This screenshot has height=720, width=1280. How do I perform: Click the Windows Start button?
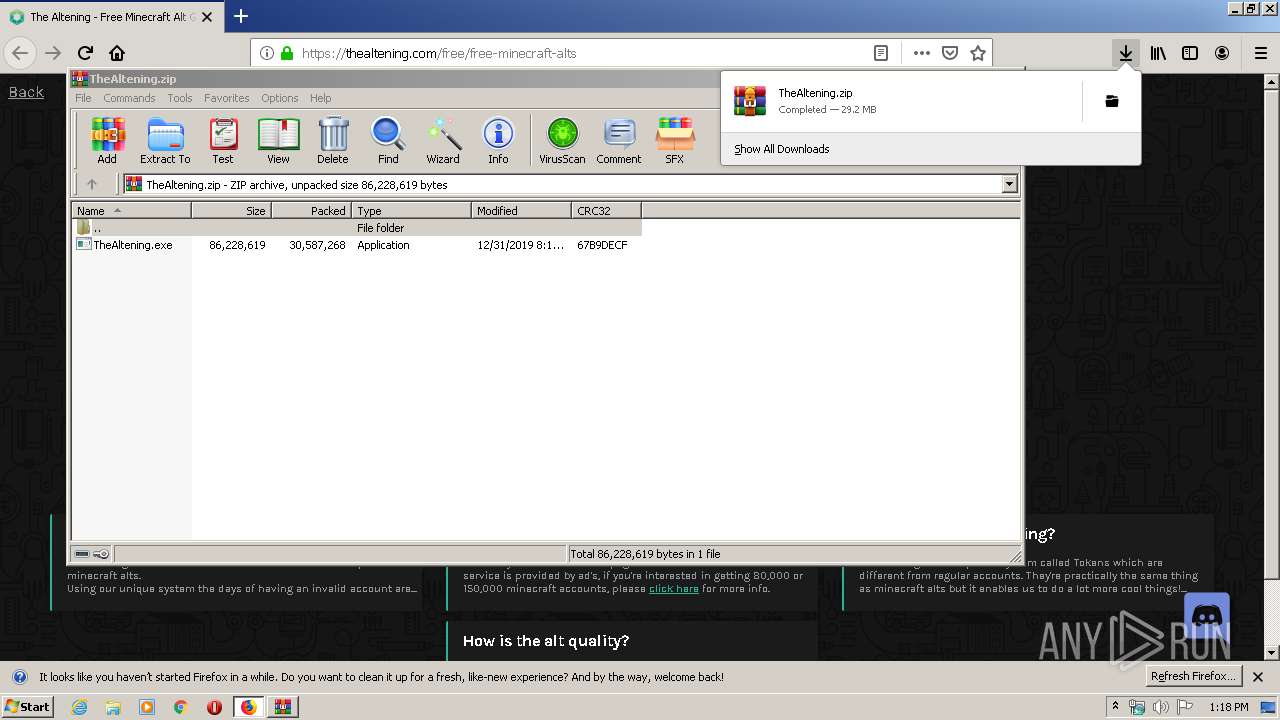pos(27,706)
